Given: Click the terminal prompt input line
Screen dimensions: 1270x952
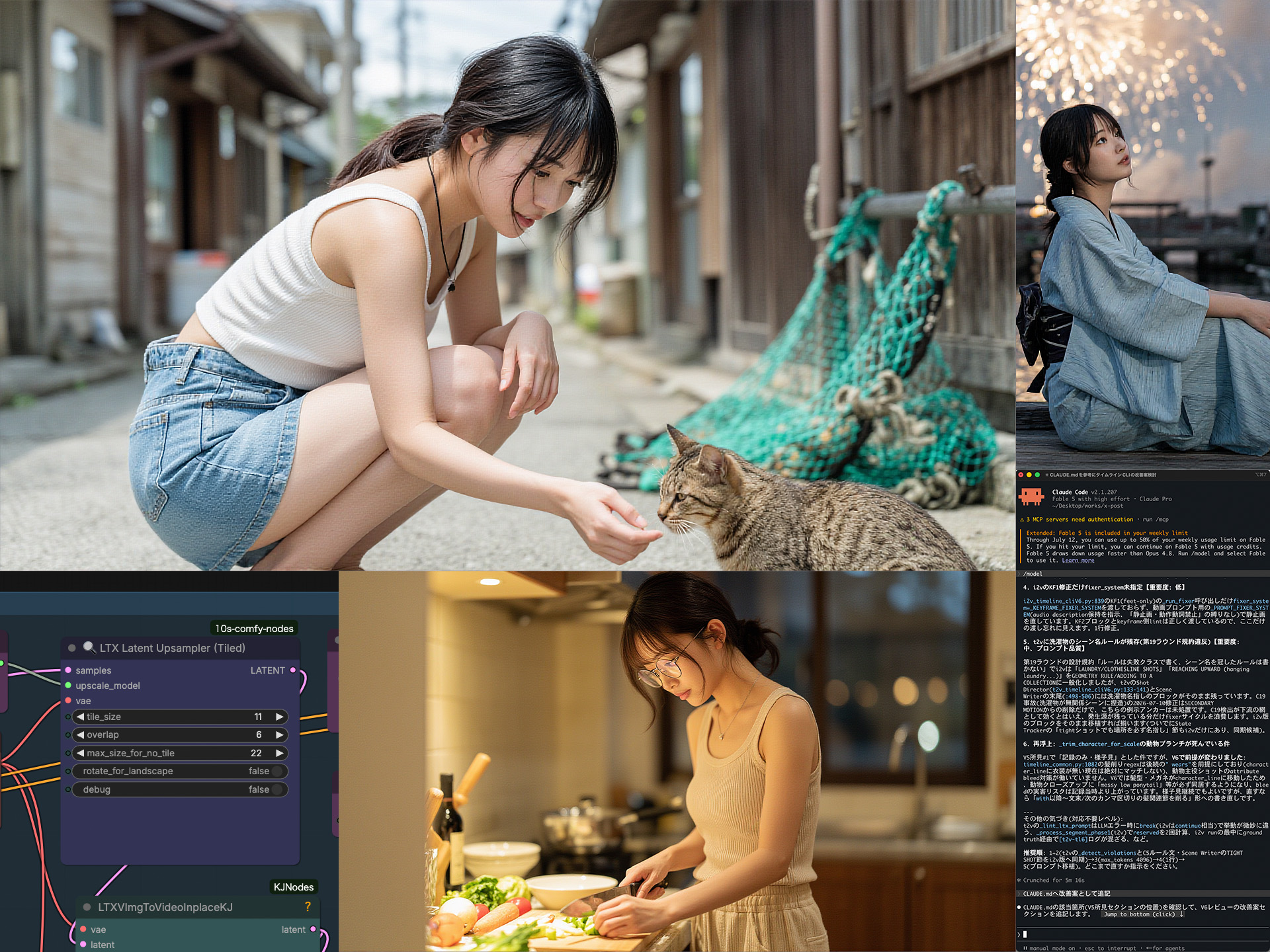Looking at the screenshot, I should pyautogui.click(x=1143, y=934).
